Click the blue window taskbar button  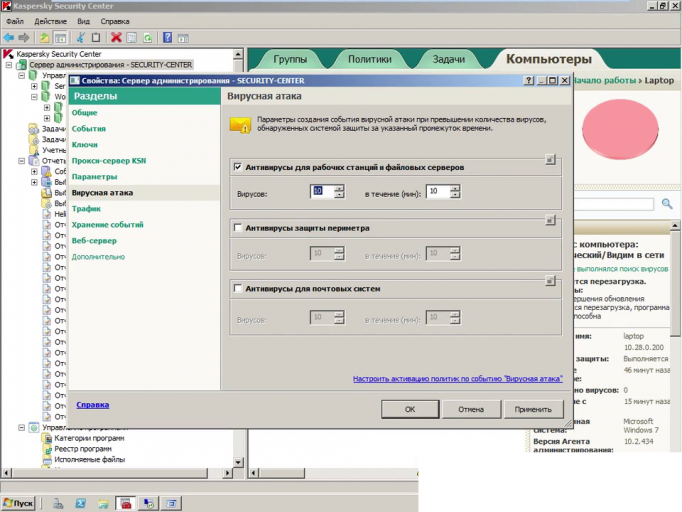click(171, 503)
